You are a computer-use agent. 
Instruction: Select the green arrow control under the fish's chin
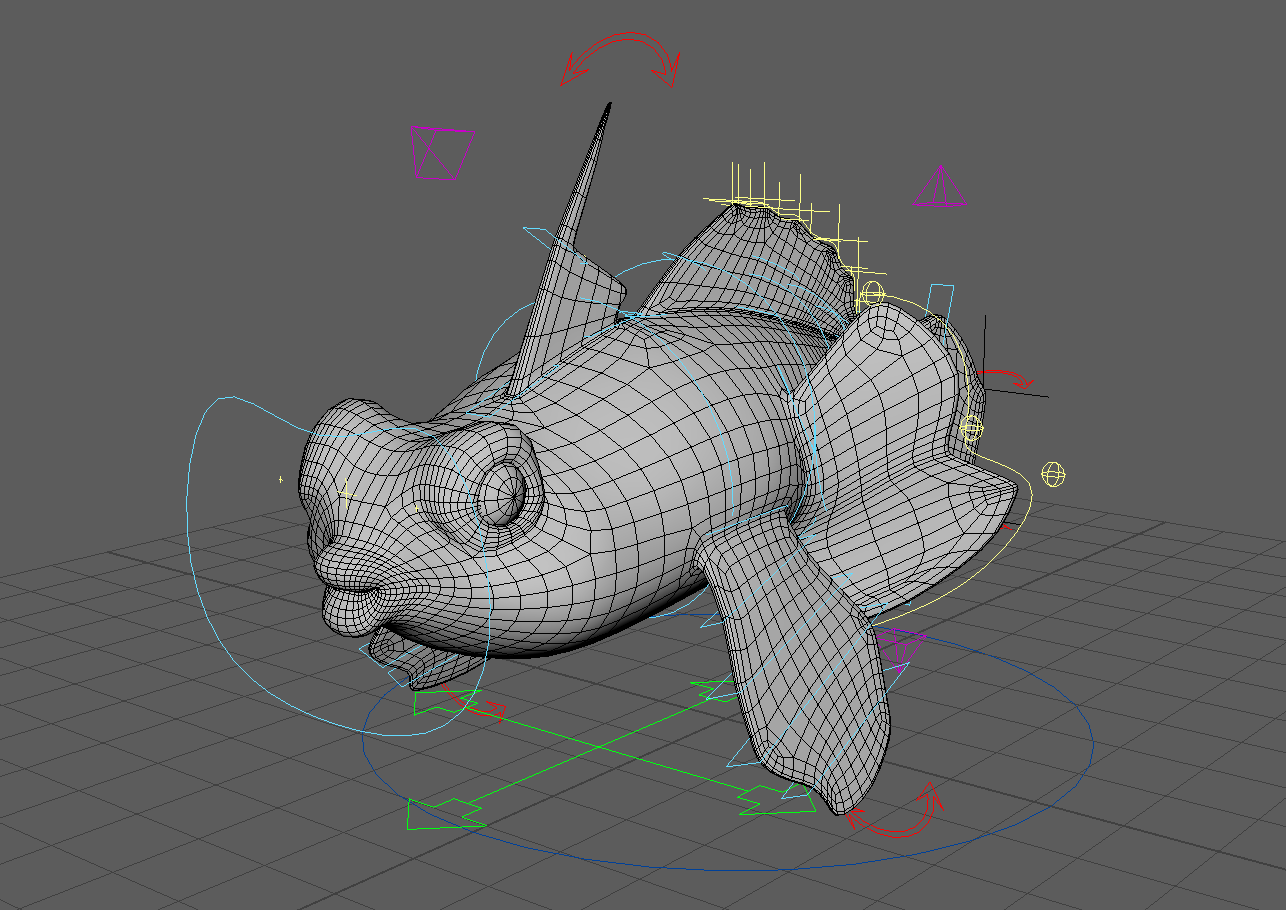point(446,701)
